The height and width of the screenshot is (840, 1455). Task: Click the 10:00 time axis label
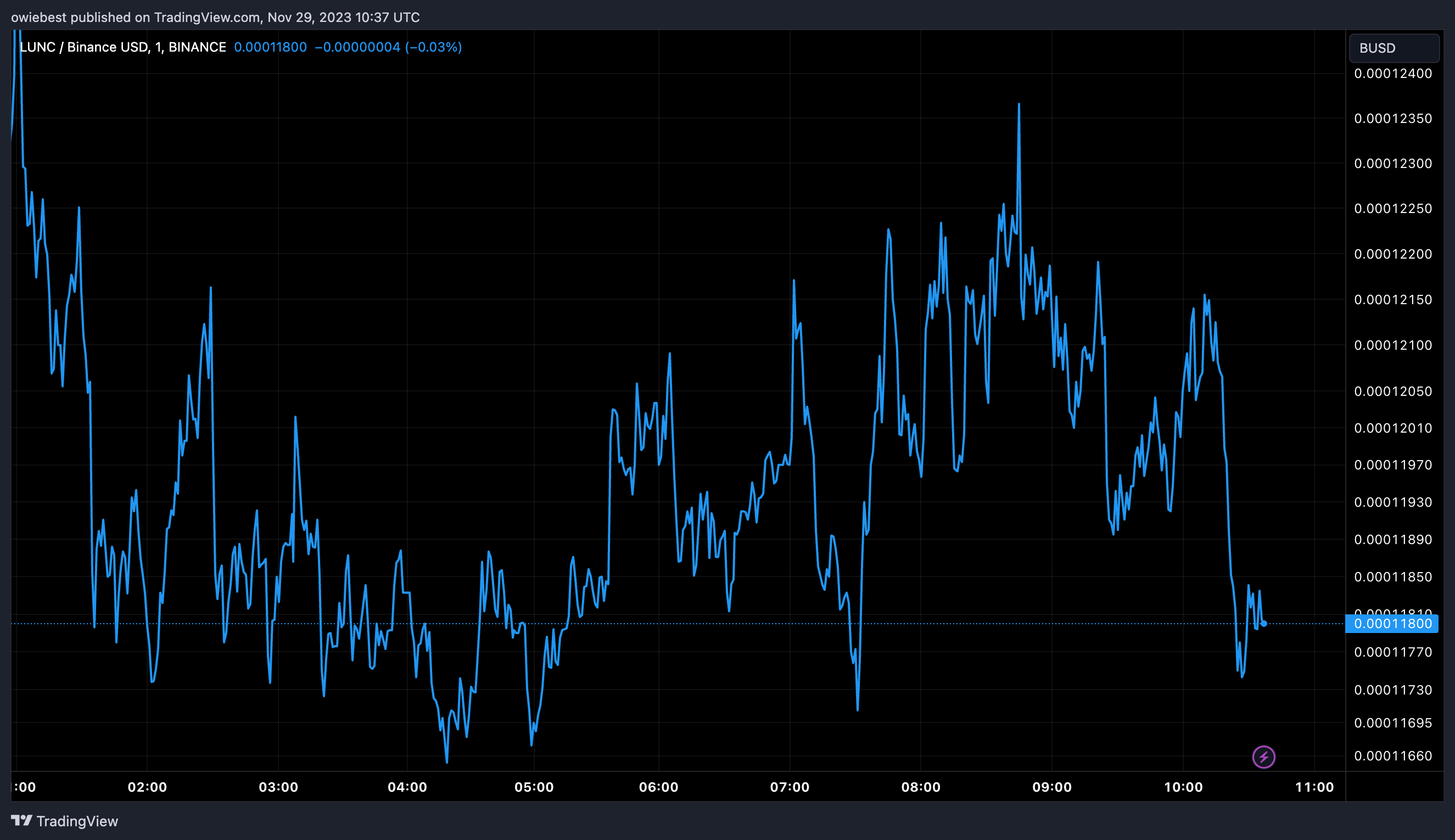click(1183, 787)
